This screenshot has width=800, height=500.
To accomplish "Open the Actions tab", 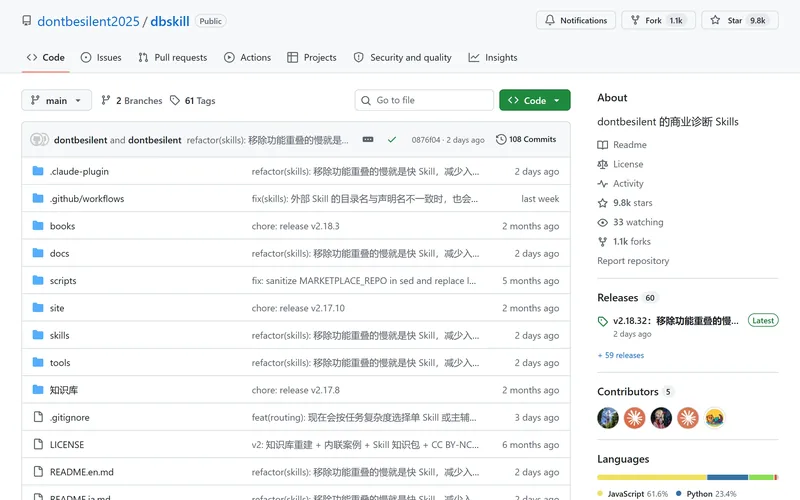I will pyautogui.click(x=247, y=58).
